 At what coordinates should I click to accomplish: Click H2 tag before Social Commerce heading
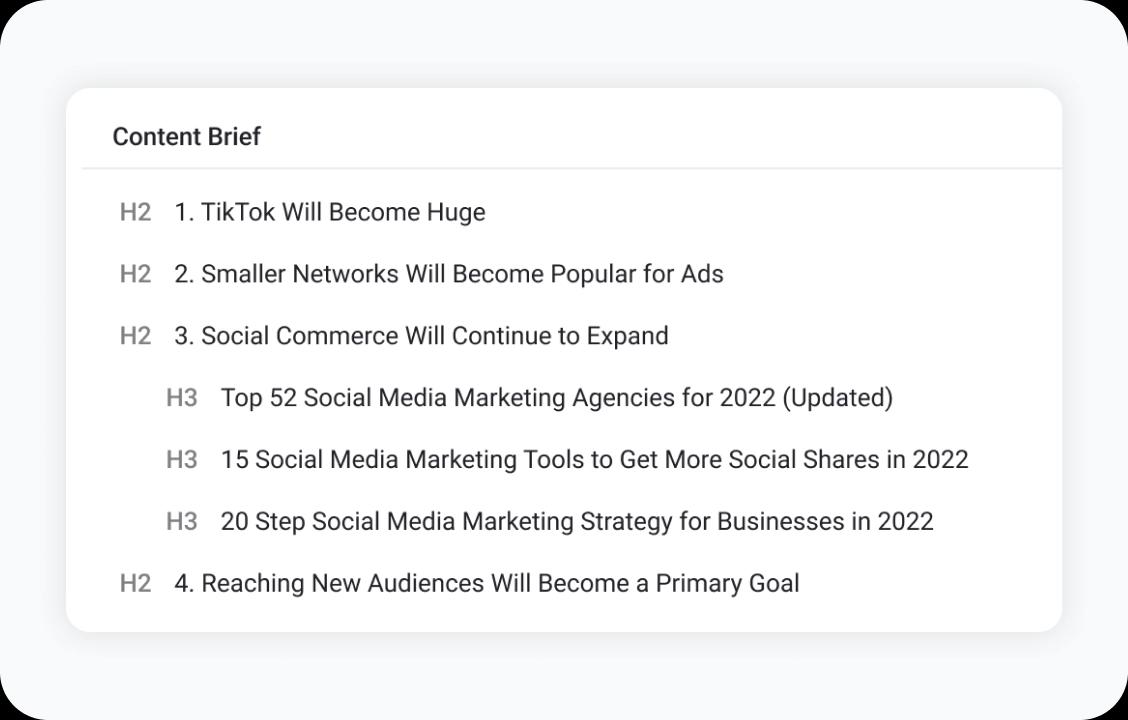coord(135,336)
